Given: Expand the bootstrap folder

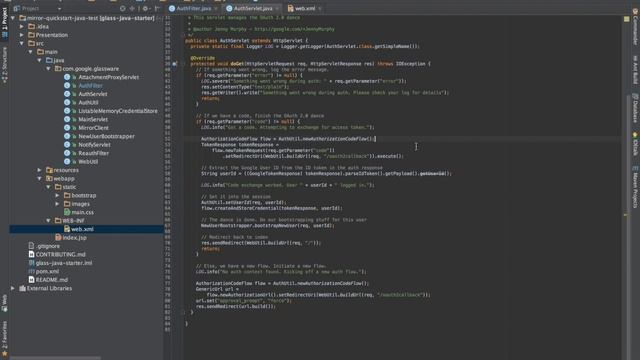Looking at the screenshot, I should (57, 196).
